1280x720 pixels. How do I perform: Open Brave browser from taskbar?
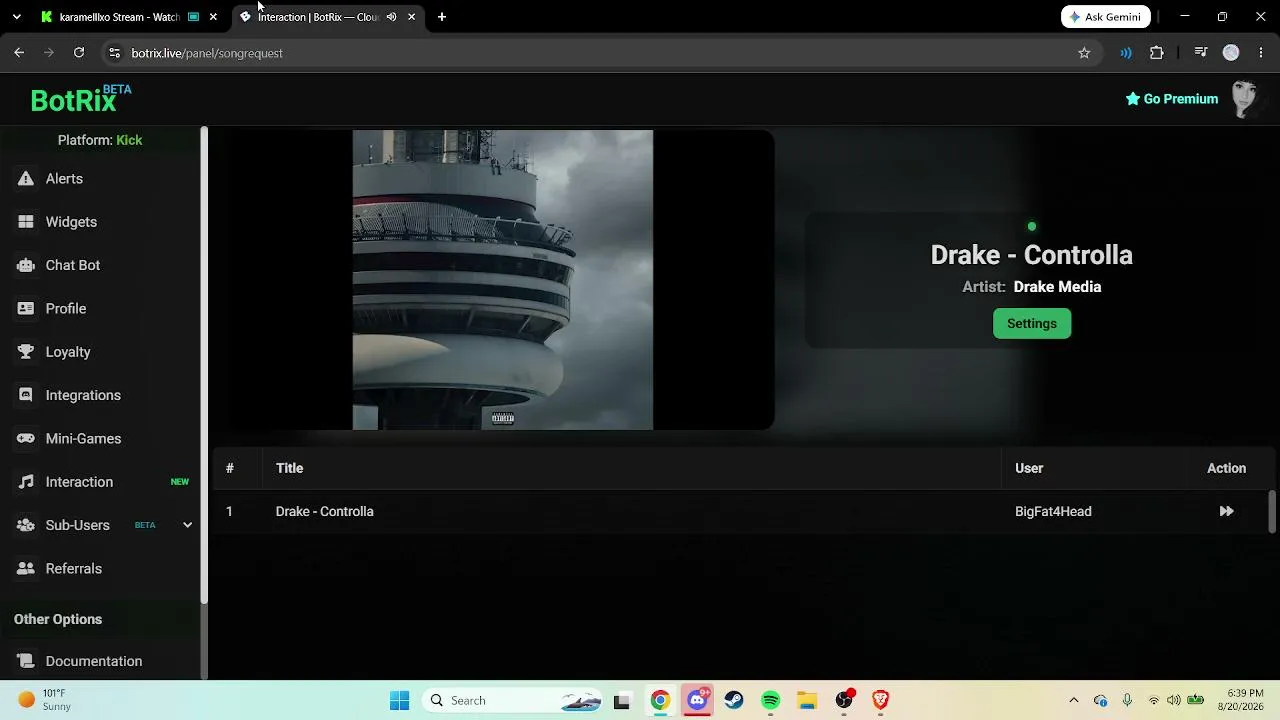(x=881, y=701)
